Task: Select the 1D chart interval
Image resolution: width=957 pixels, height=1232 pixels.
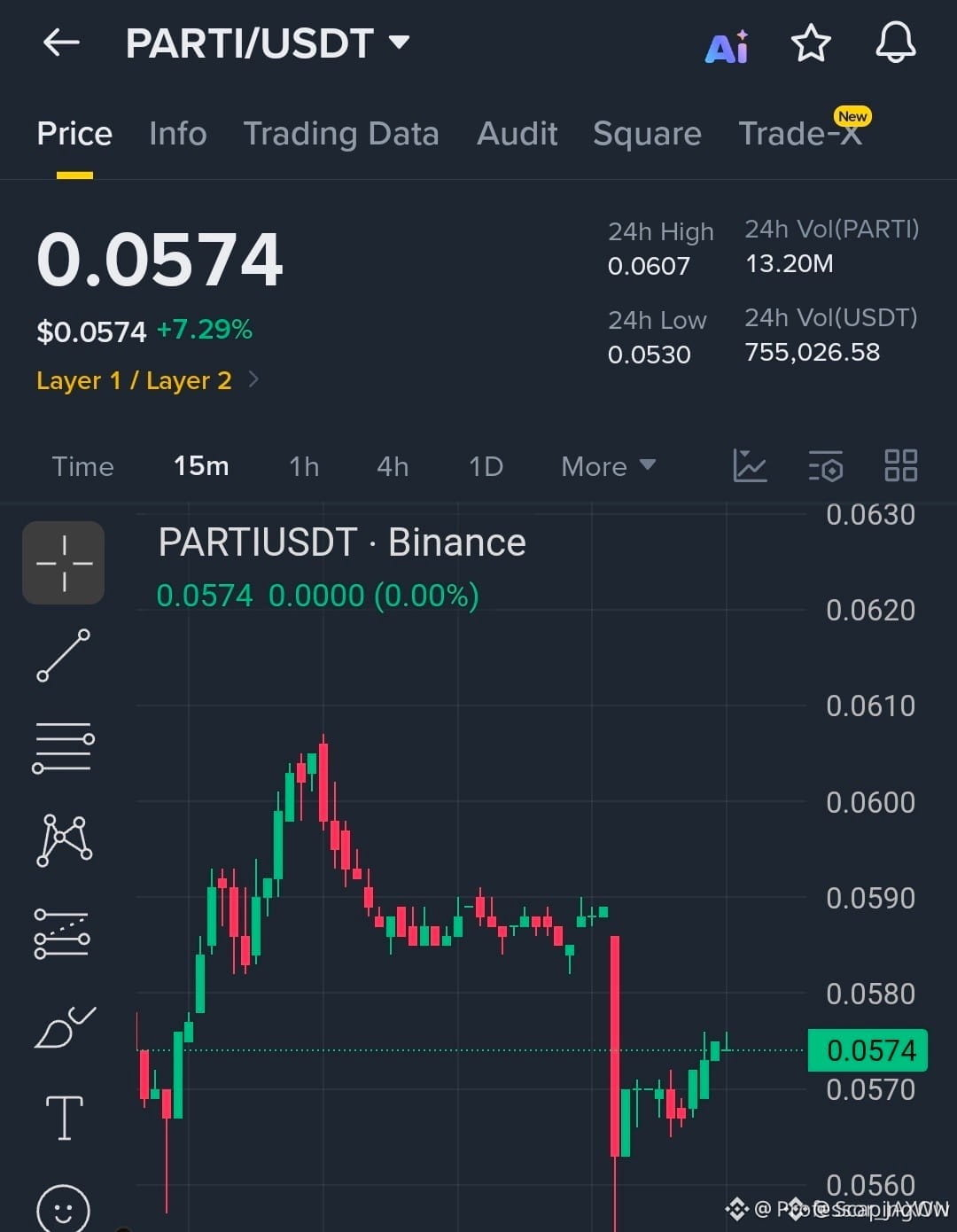Action: click(x=486, y=466)
